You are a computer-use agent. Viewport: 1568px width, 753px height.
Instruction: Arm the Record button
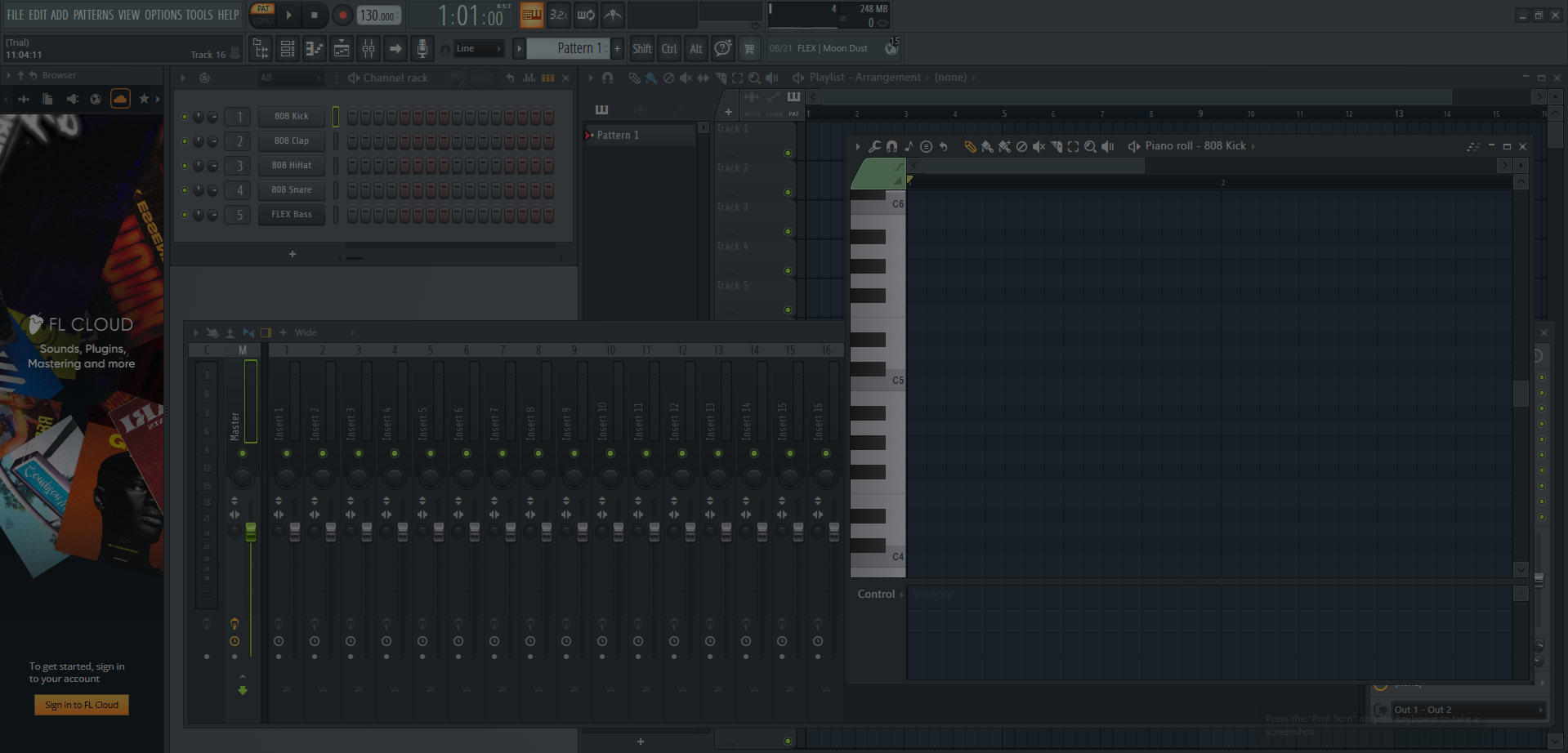(x=342, y=15)
